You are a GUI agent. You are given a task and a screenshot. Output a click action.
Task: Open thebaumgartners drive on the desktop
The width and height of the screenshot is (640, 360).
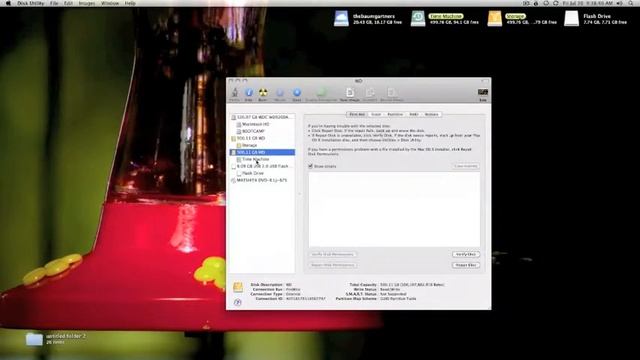[x=341, y=19]
